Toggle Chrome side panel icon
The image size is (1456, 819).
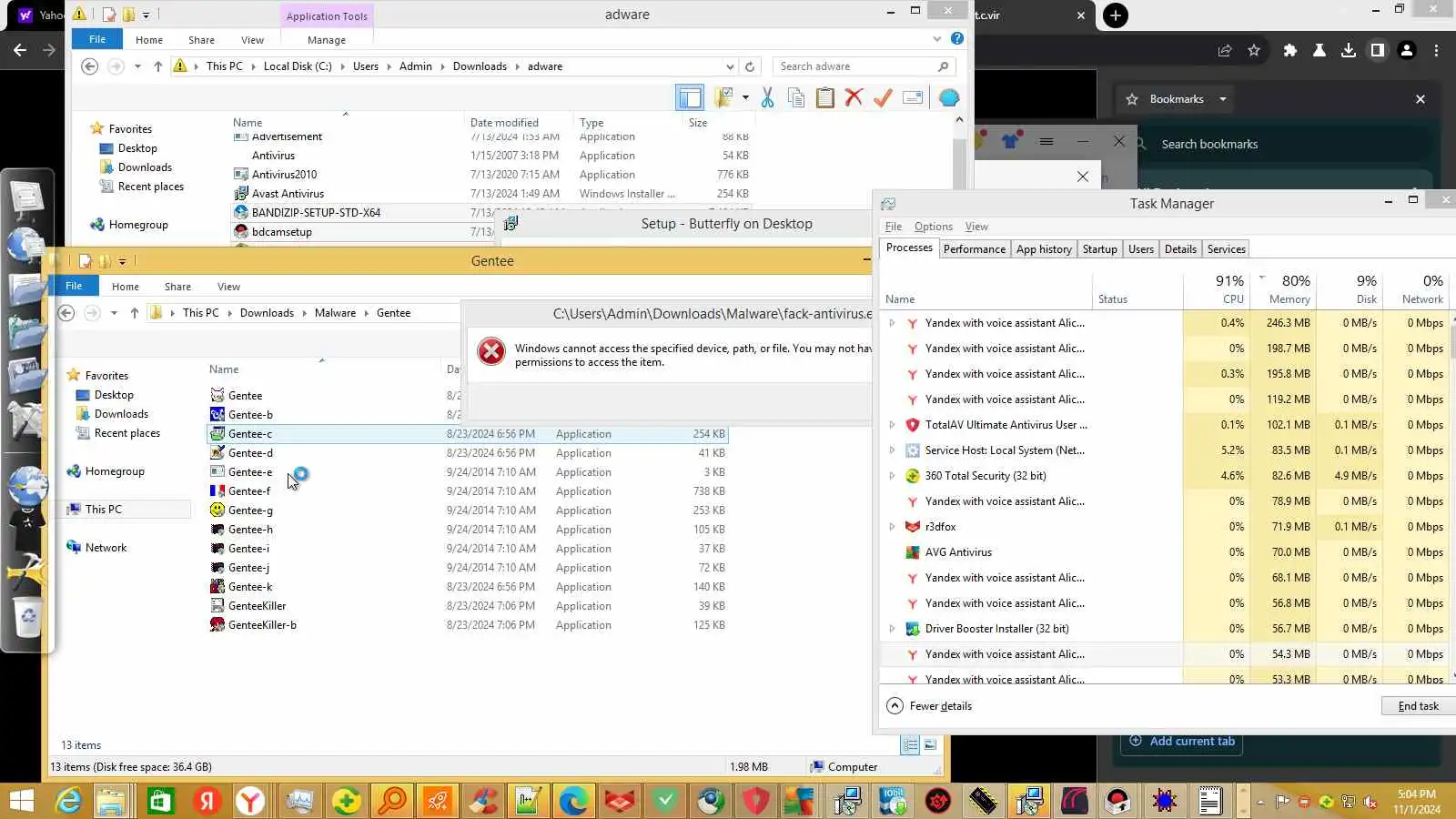pyautogui.click(x=1378, y=51)
